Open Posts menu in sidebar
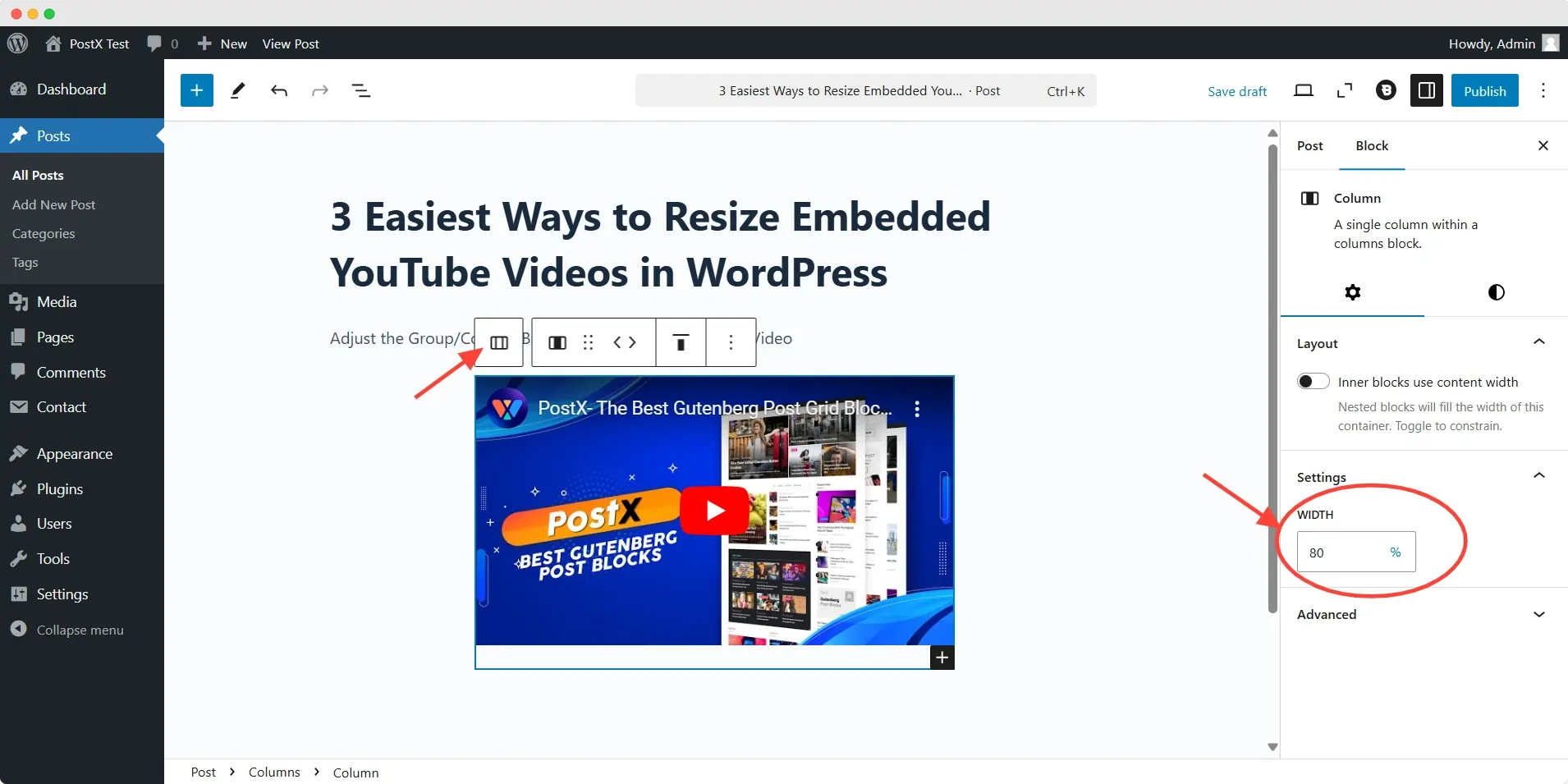 (x=82, y=136)
